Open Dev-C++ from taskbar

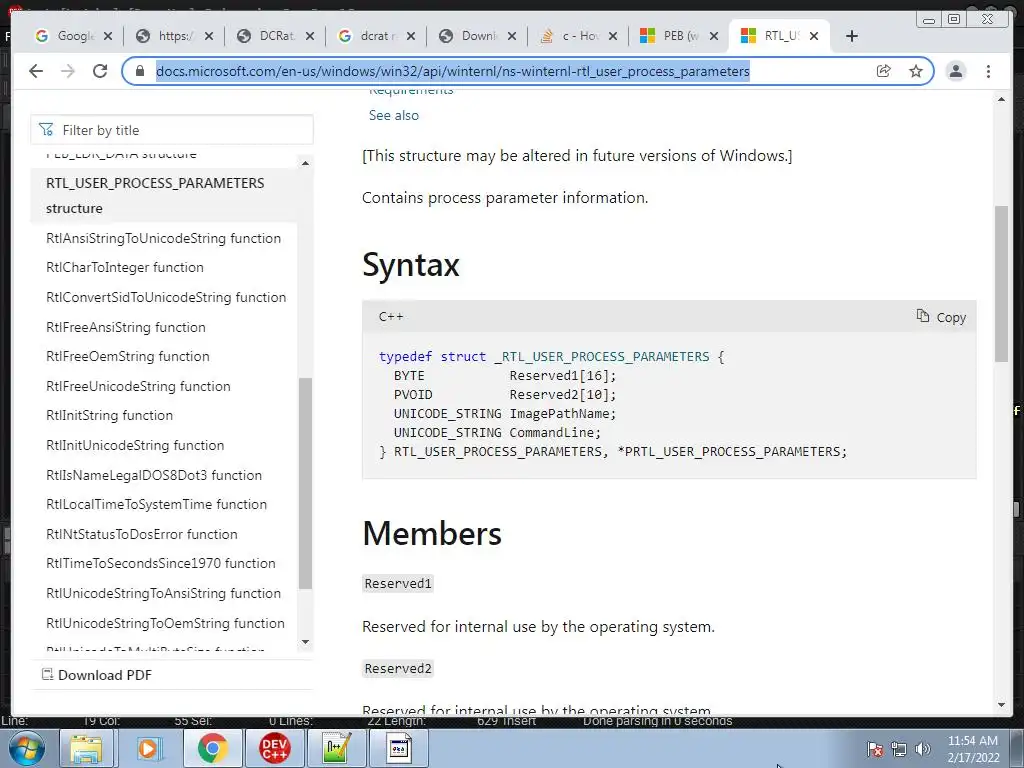274,748
